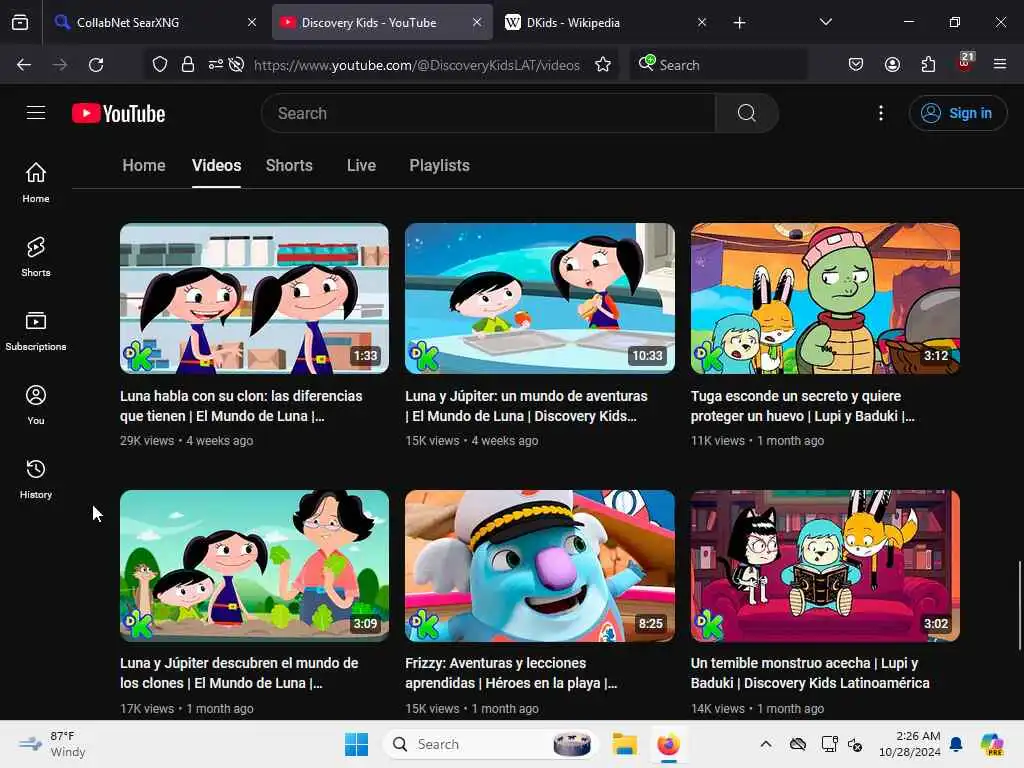Open the taskbar clock showing 2:26 AM
This screenshot has height=768, width=1024.
910,744
